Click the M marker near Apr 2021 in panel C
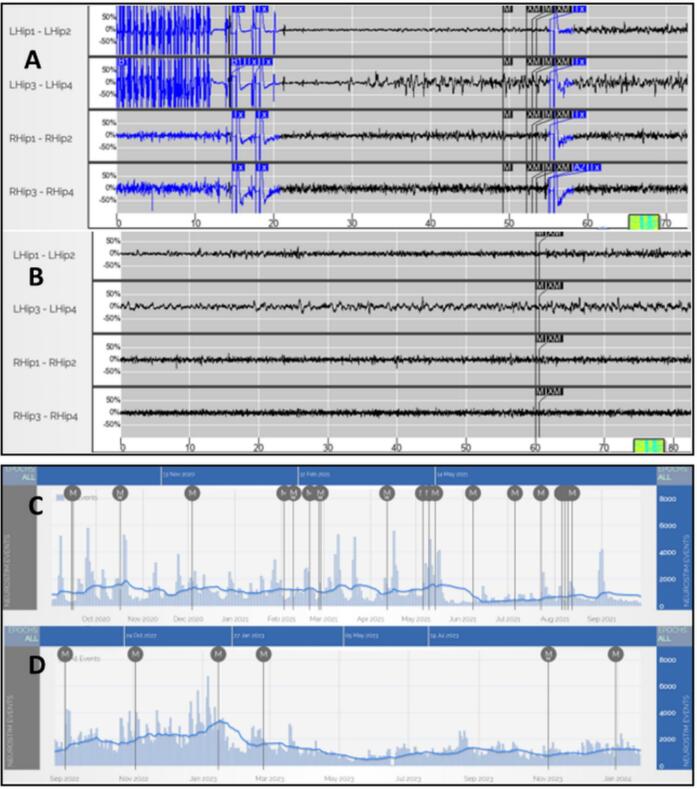Viewport: 697px width, 789px height. point(386,493)
